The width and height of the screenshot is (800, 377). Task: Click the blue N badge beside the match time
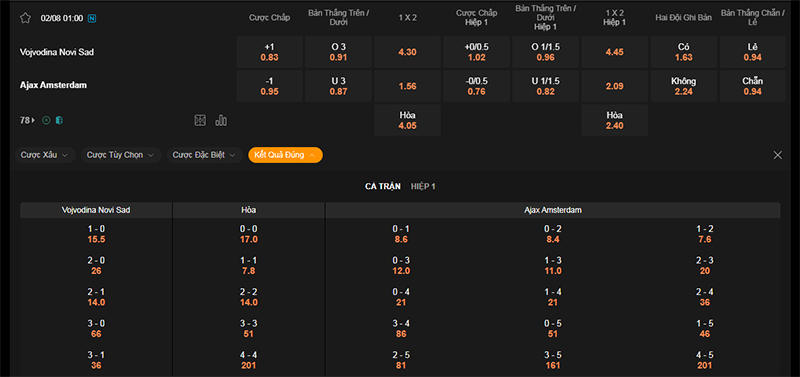click(x=92, y=18)
